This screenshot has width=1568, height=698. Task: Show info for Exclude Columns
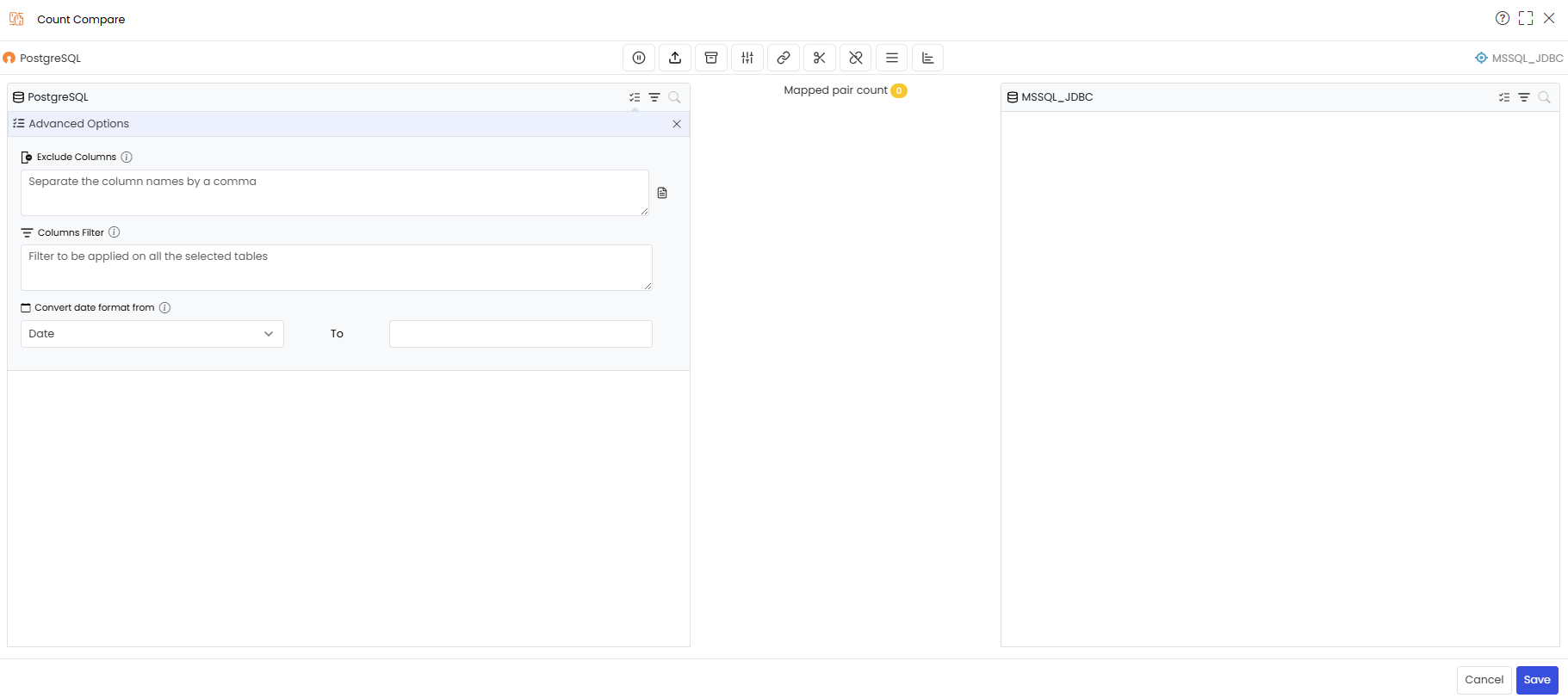click(127, 157)
